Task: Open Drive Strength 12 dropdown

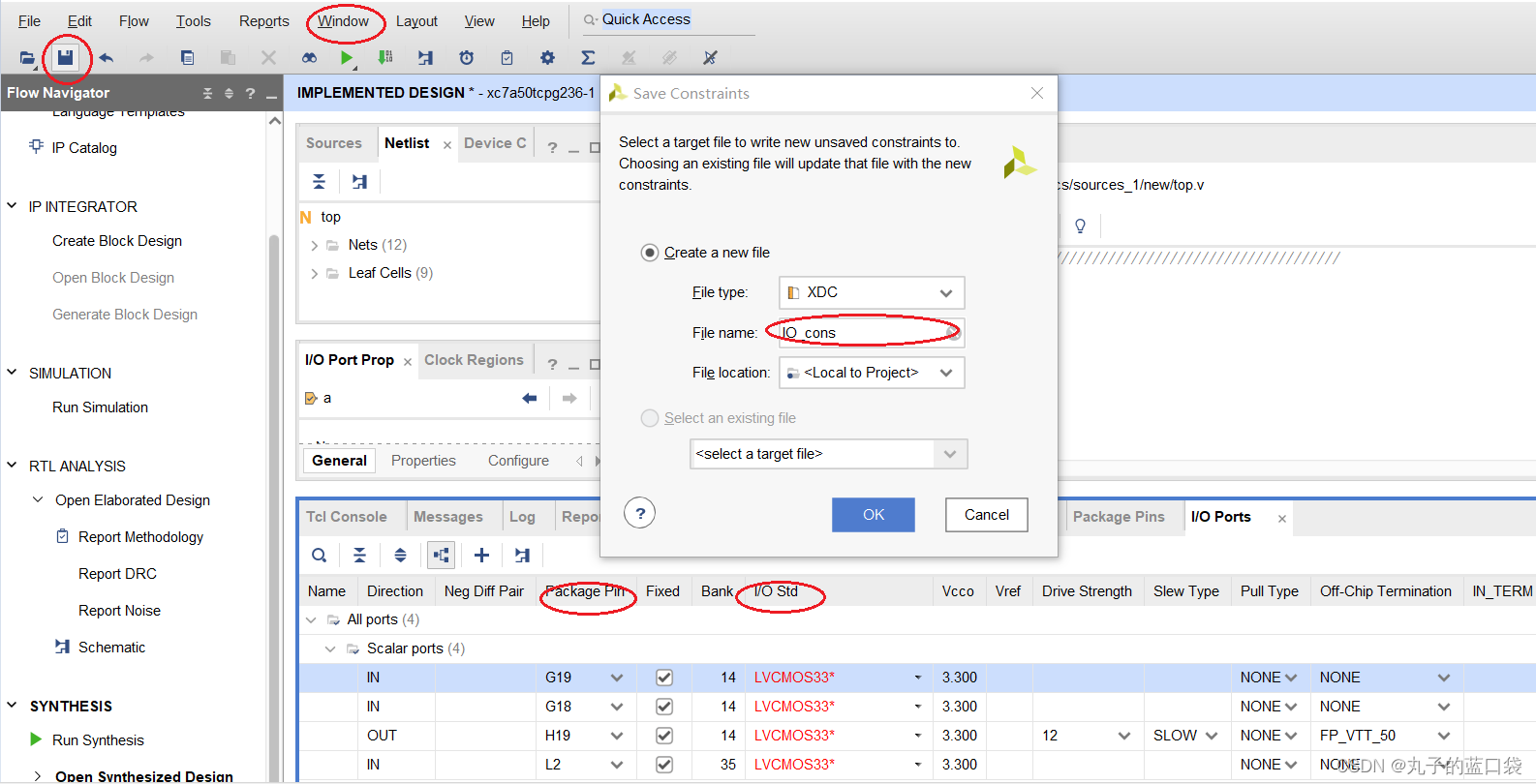Action: [x=1123, y=736]
